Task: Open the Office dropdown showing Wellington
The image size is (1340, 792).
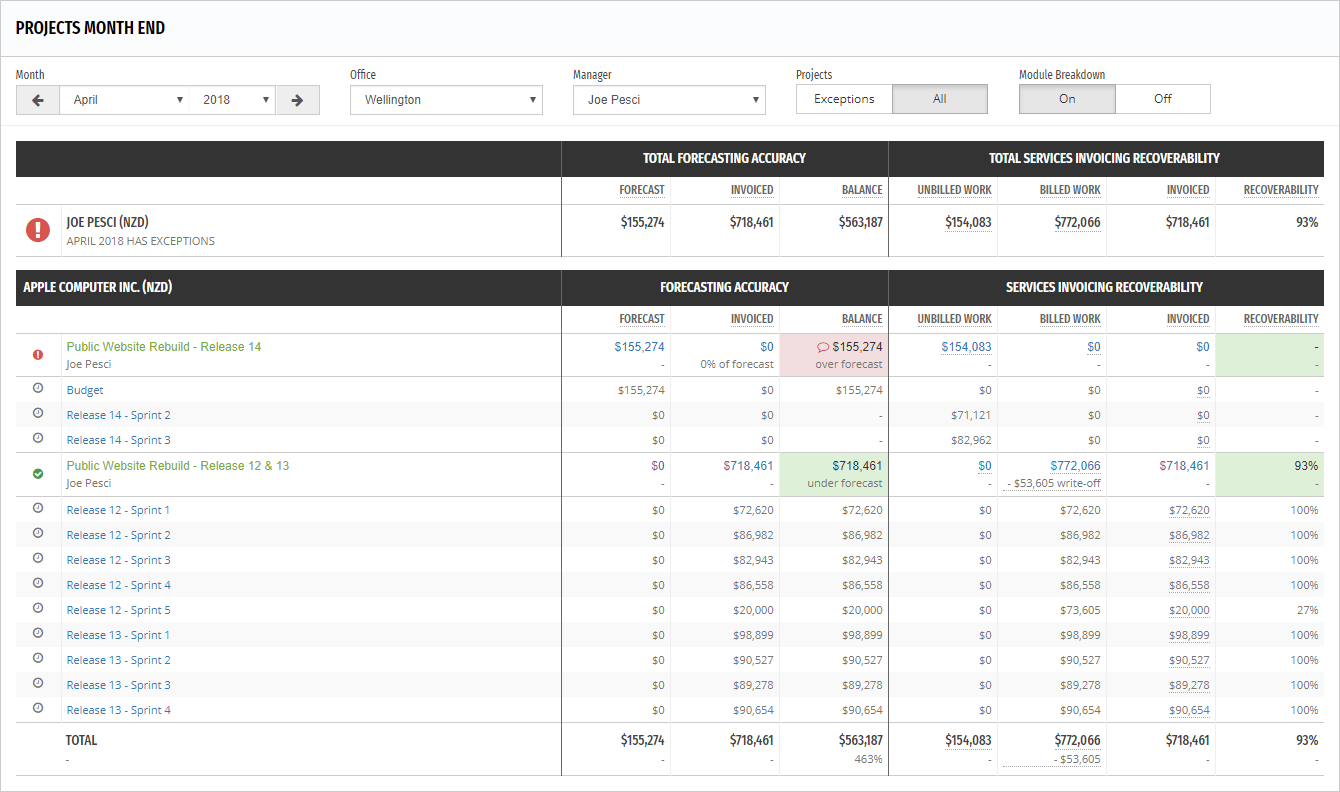Action: pyautogui.click(x=446, y=100)
